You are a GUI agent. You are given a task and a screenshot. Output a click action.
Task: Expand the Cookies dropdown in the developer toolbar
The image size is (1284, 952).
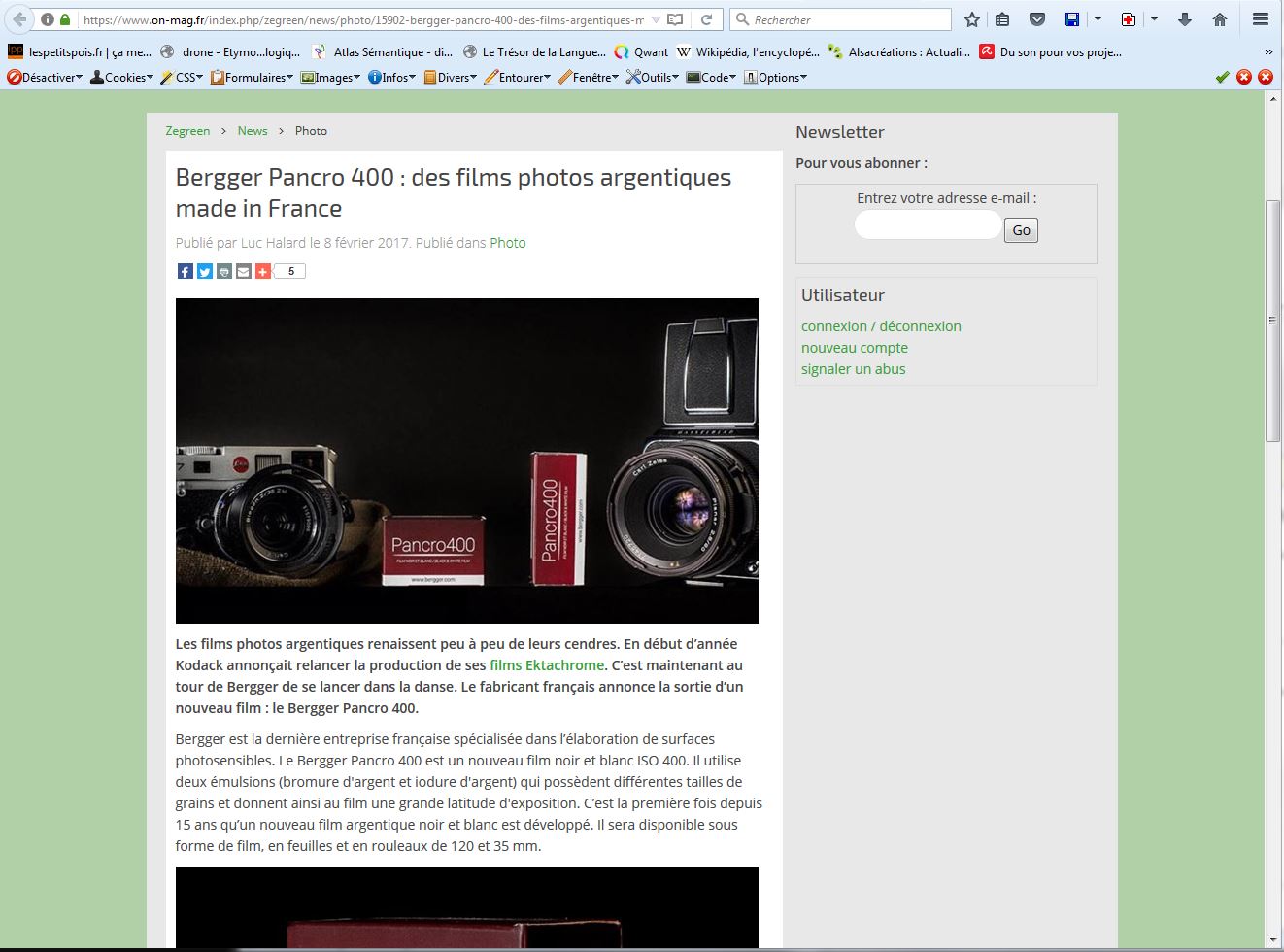tap(121, 78)
